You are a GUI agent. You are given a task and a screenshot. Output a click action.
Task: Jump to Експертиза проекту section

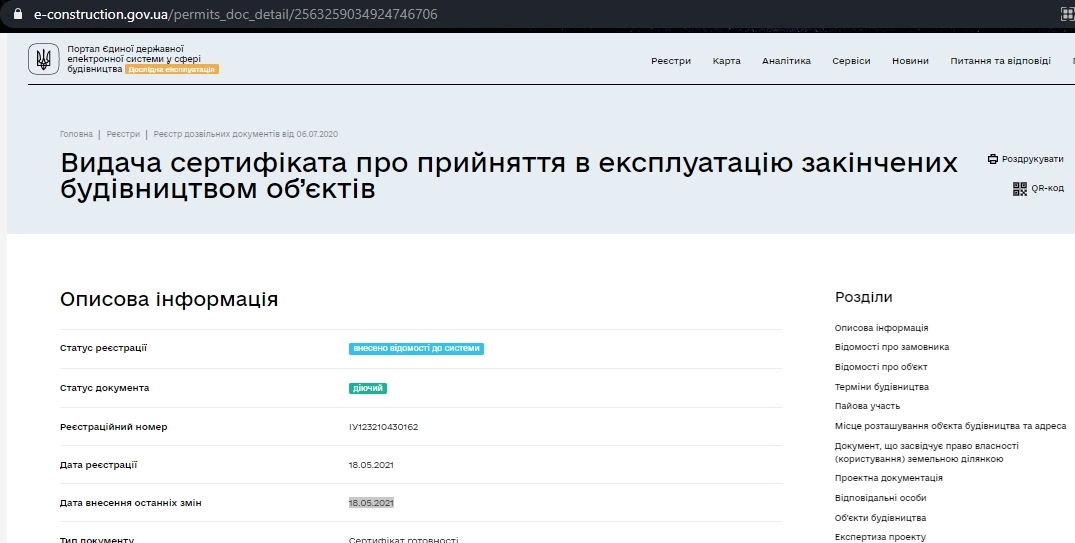pos(880,537)
